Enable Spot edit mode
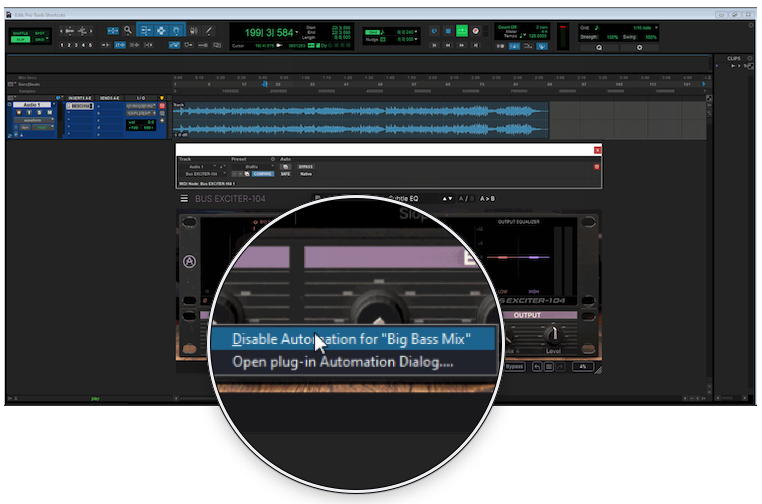The image size is (762, 504). [40, 33]
